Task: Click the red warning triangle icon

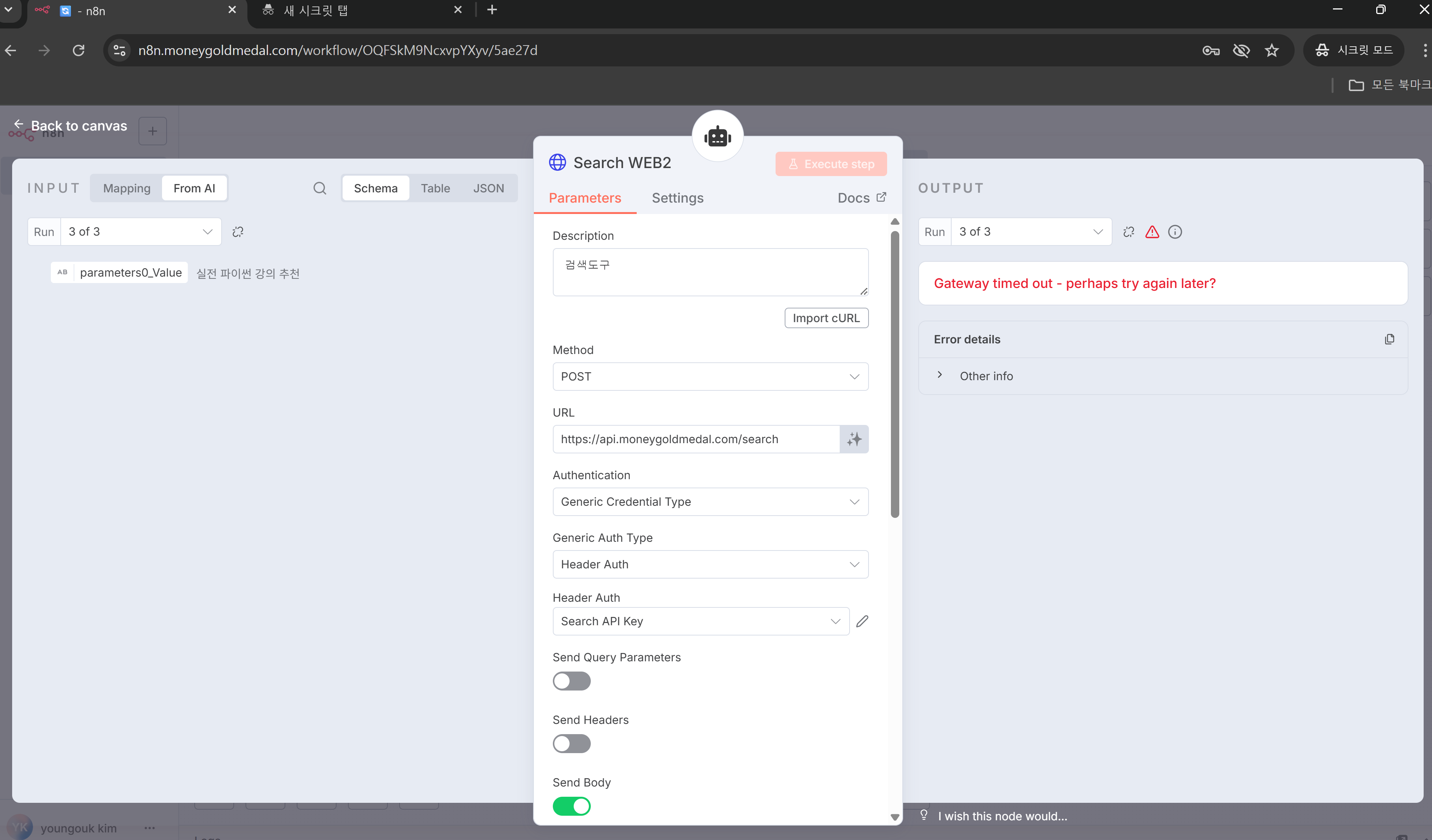Action: pos(1152,232)
